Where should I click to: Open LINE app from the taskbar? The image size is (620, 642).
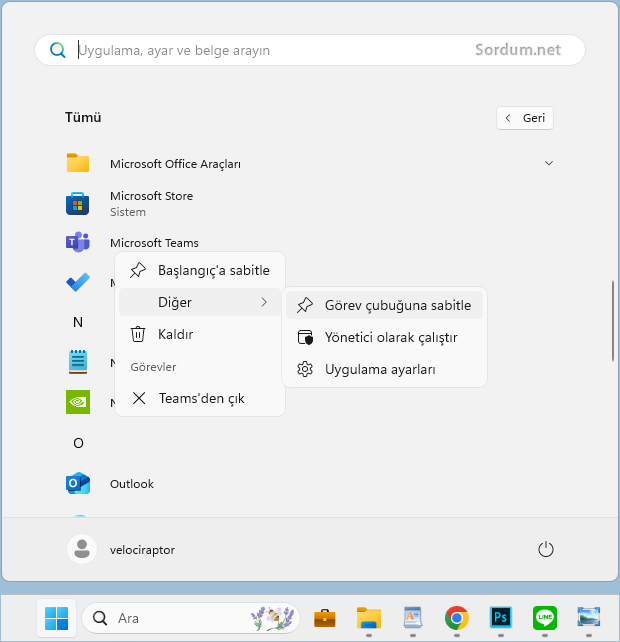545,617
